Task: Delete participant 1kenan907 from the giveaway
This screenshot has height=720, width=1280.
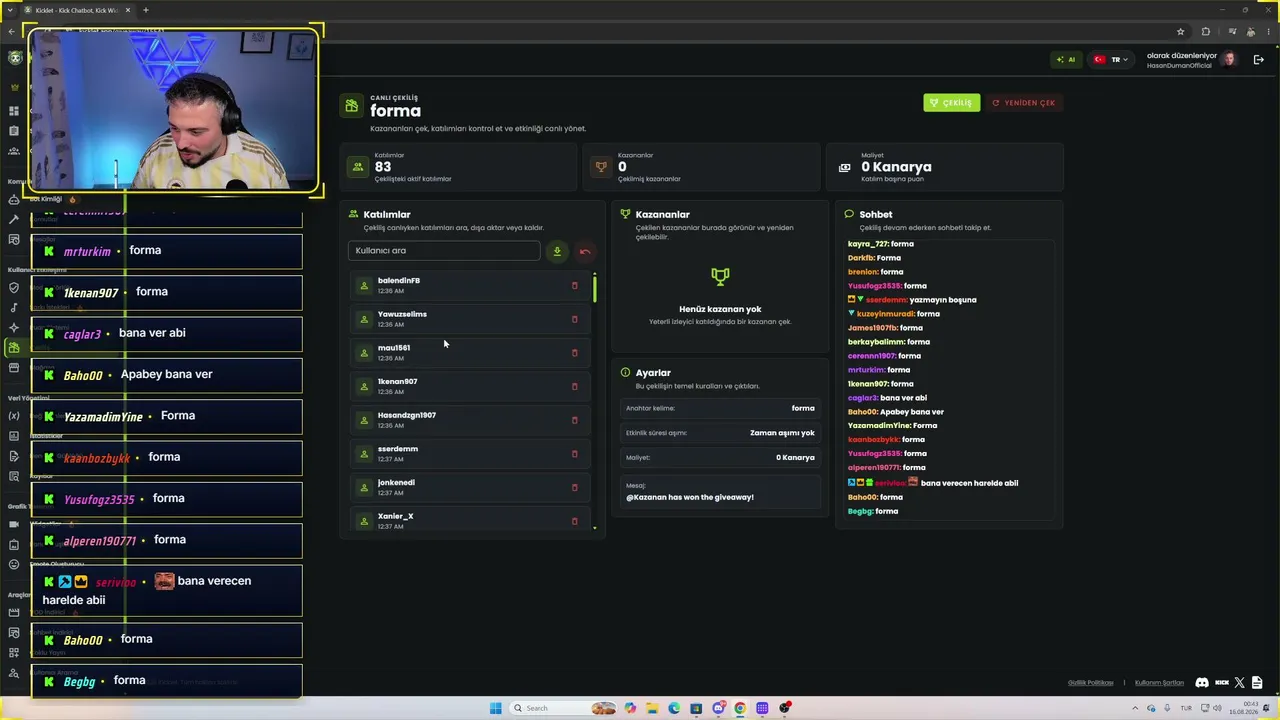Action: (x=574, y=386)
